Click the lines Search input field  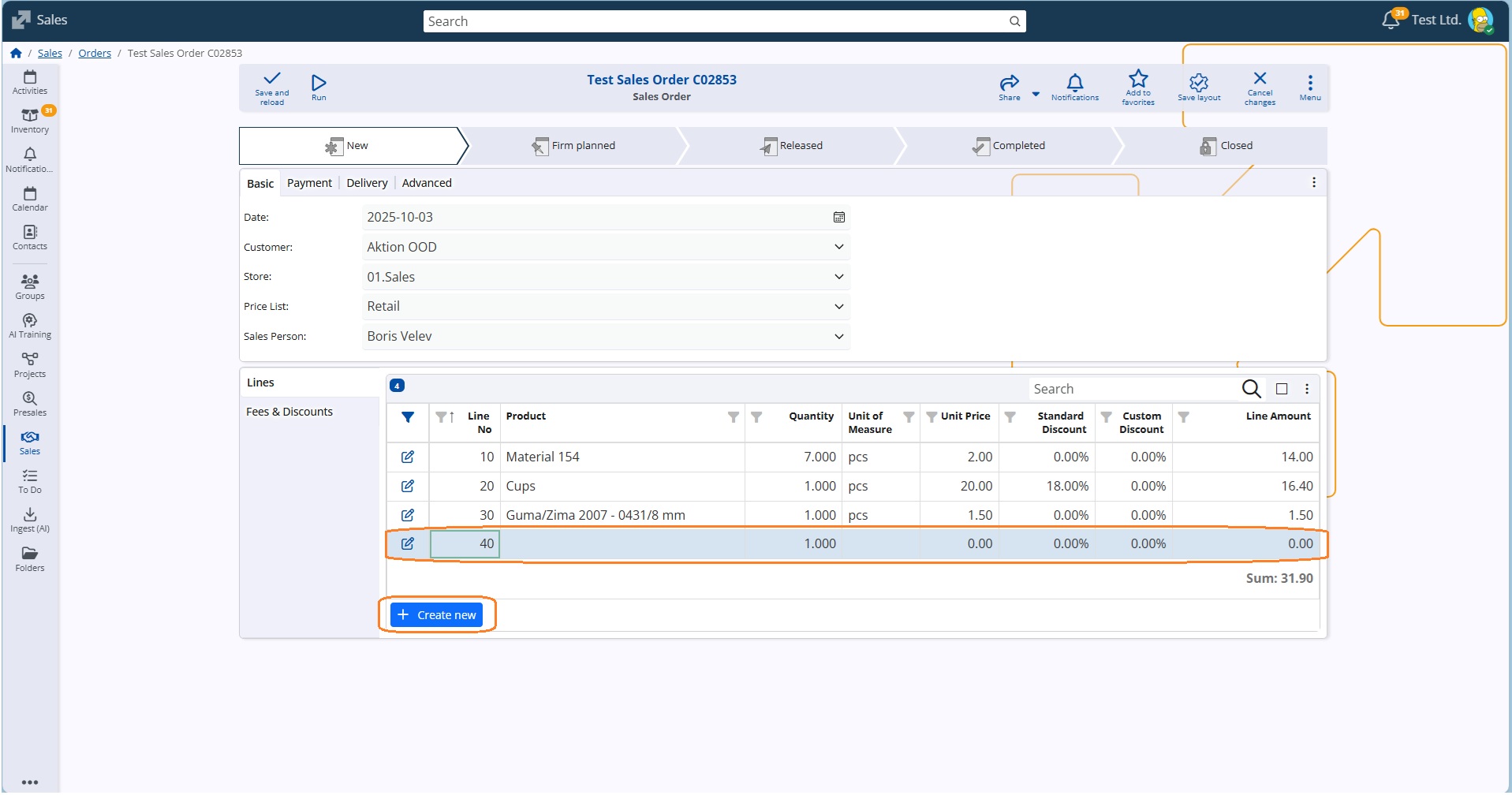pos(1133,389)
